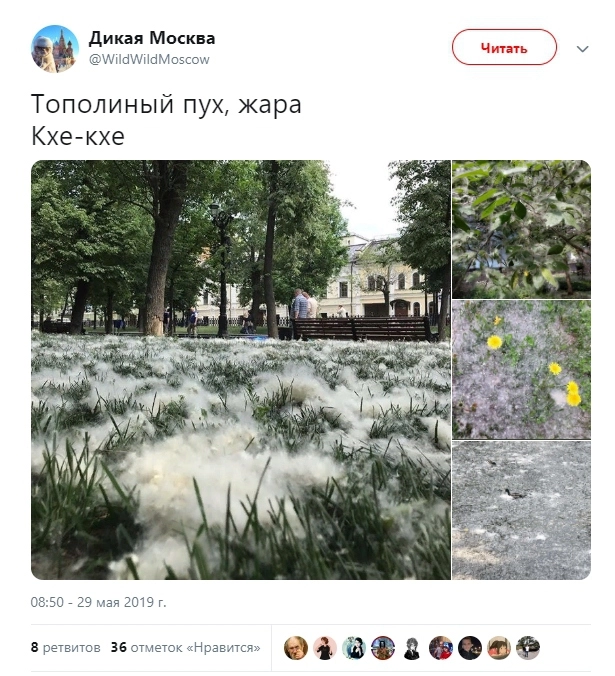
Task: Open the fifth liker black-and-white avatar
Action: coord(412,648)
